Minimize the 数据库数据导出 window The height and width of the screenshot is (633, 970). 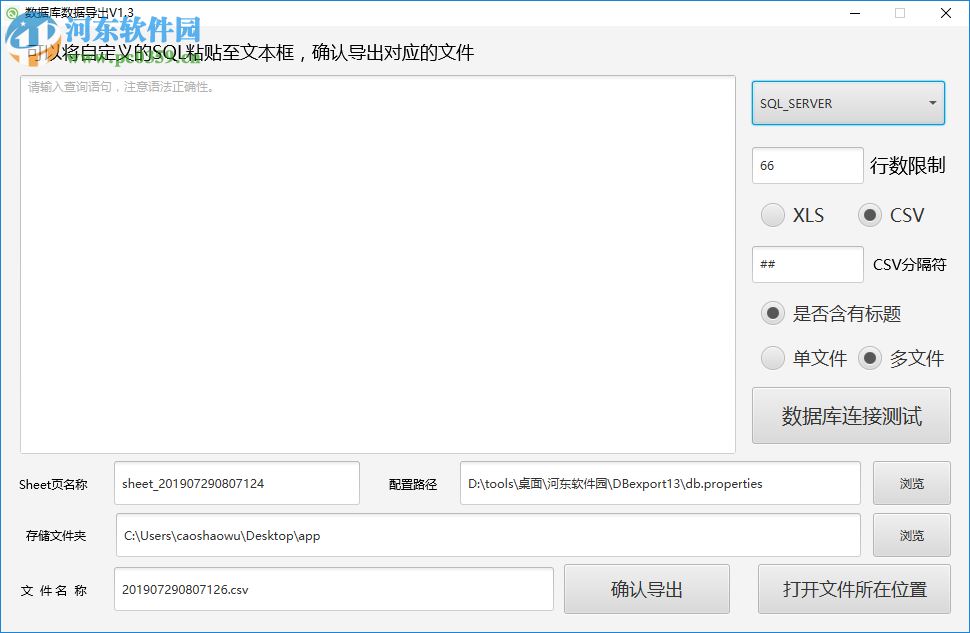(x=855, y=13)
